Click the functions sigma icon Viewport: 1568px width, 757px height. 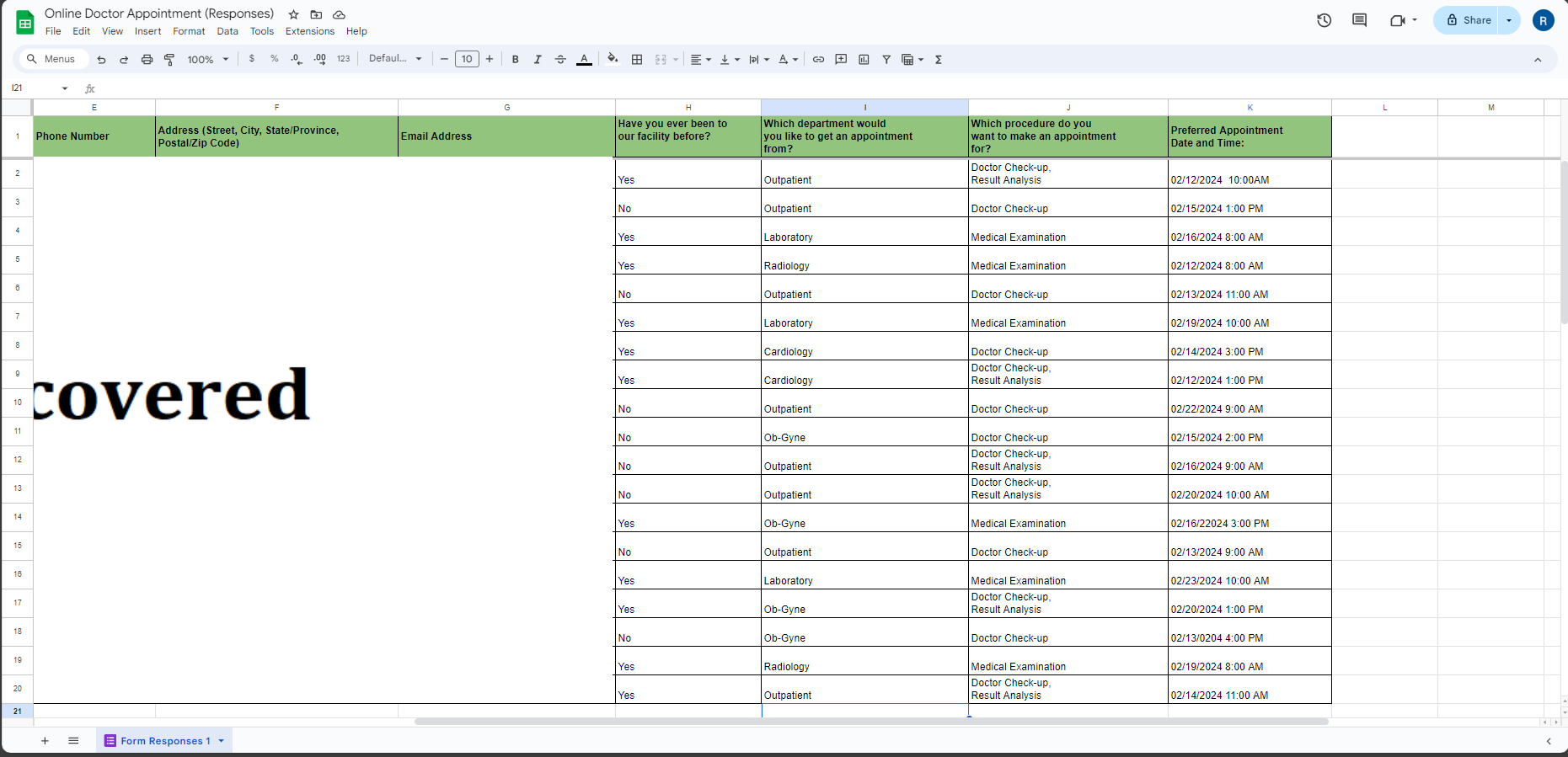(x=938, y=60)
